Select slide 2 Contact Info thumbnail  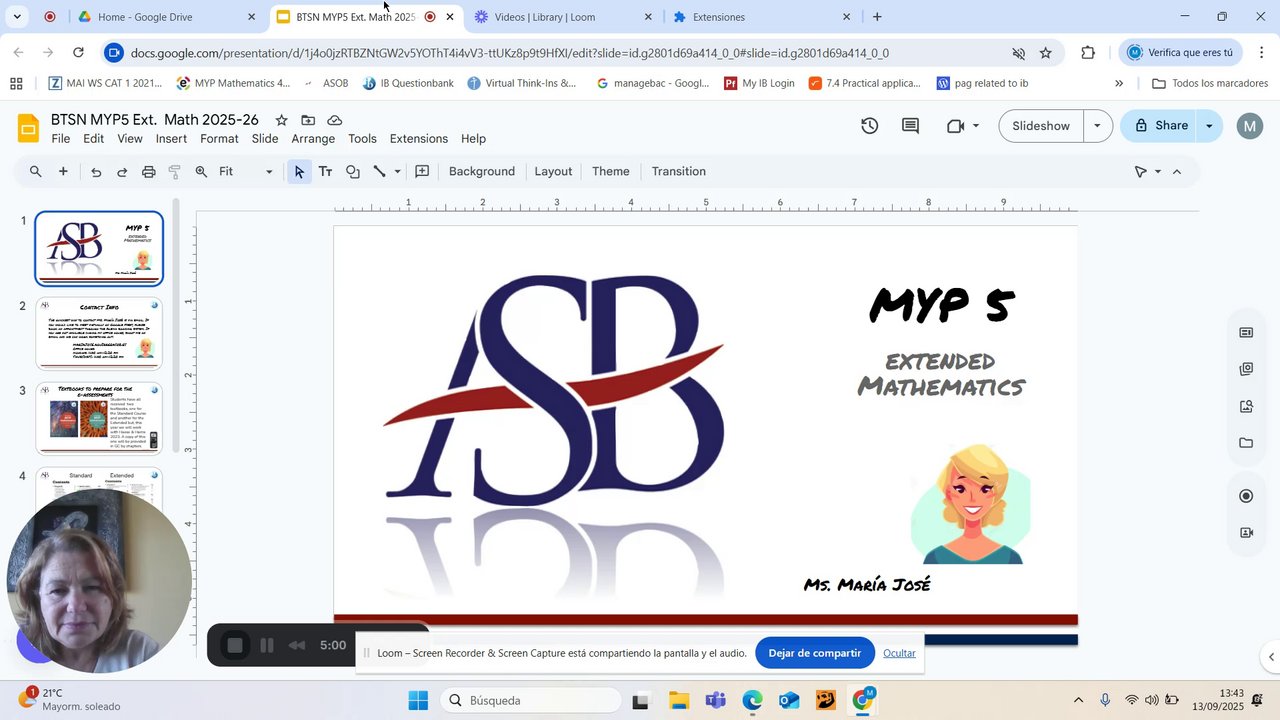(99, 333)
